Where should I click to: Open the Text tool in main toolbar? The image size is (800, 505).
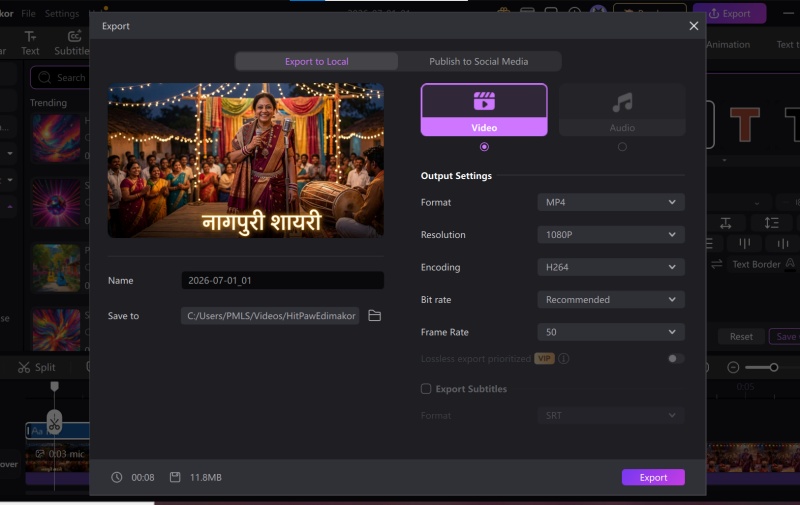(30, 43)
